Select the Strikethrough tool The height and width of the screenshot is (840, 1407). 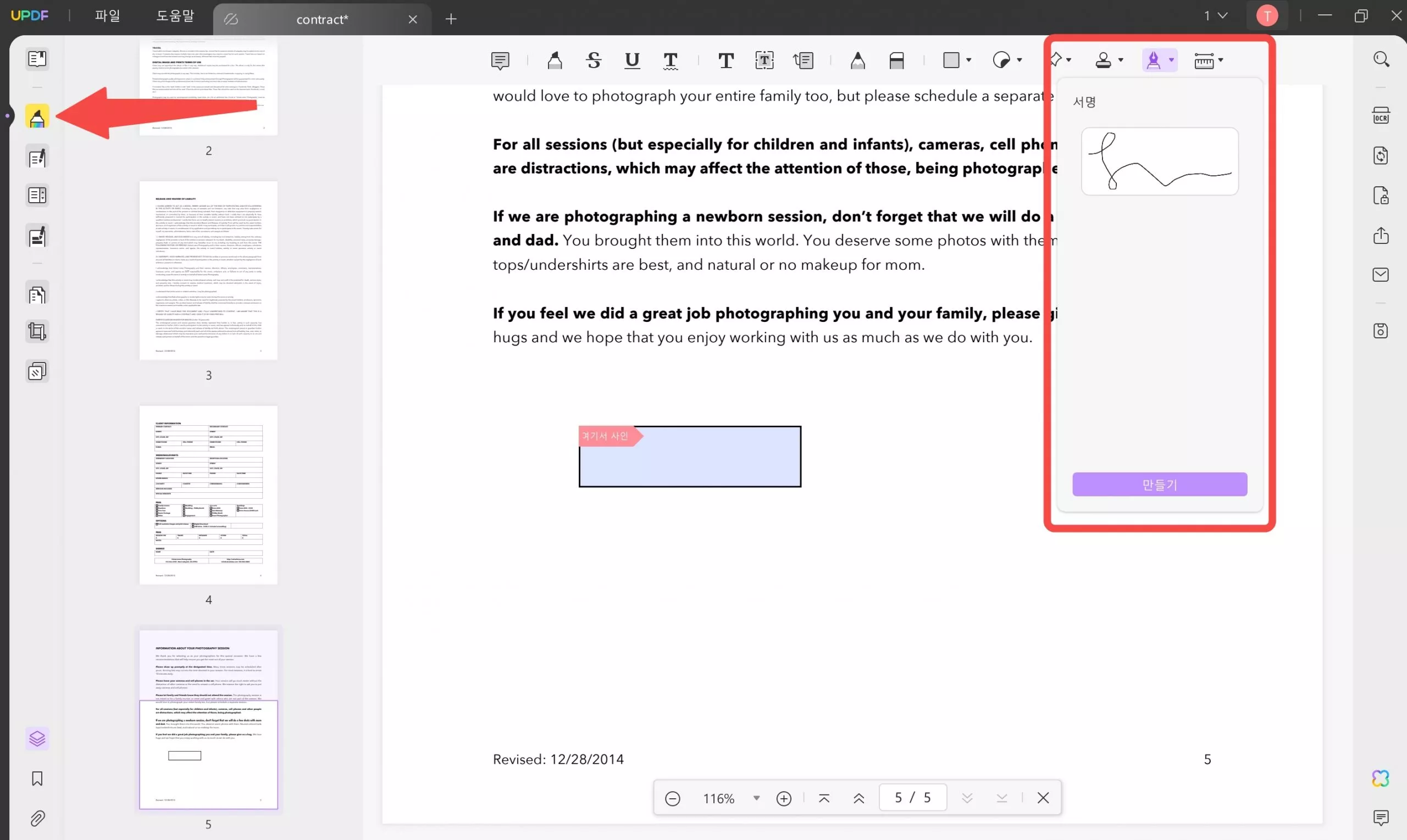pyautogui.click(x=594, y=60)
